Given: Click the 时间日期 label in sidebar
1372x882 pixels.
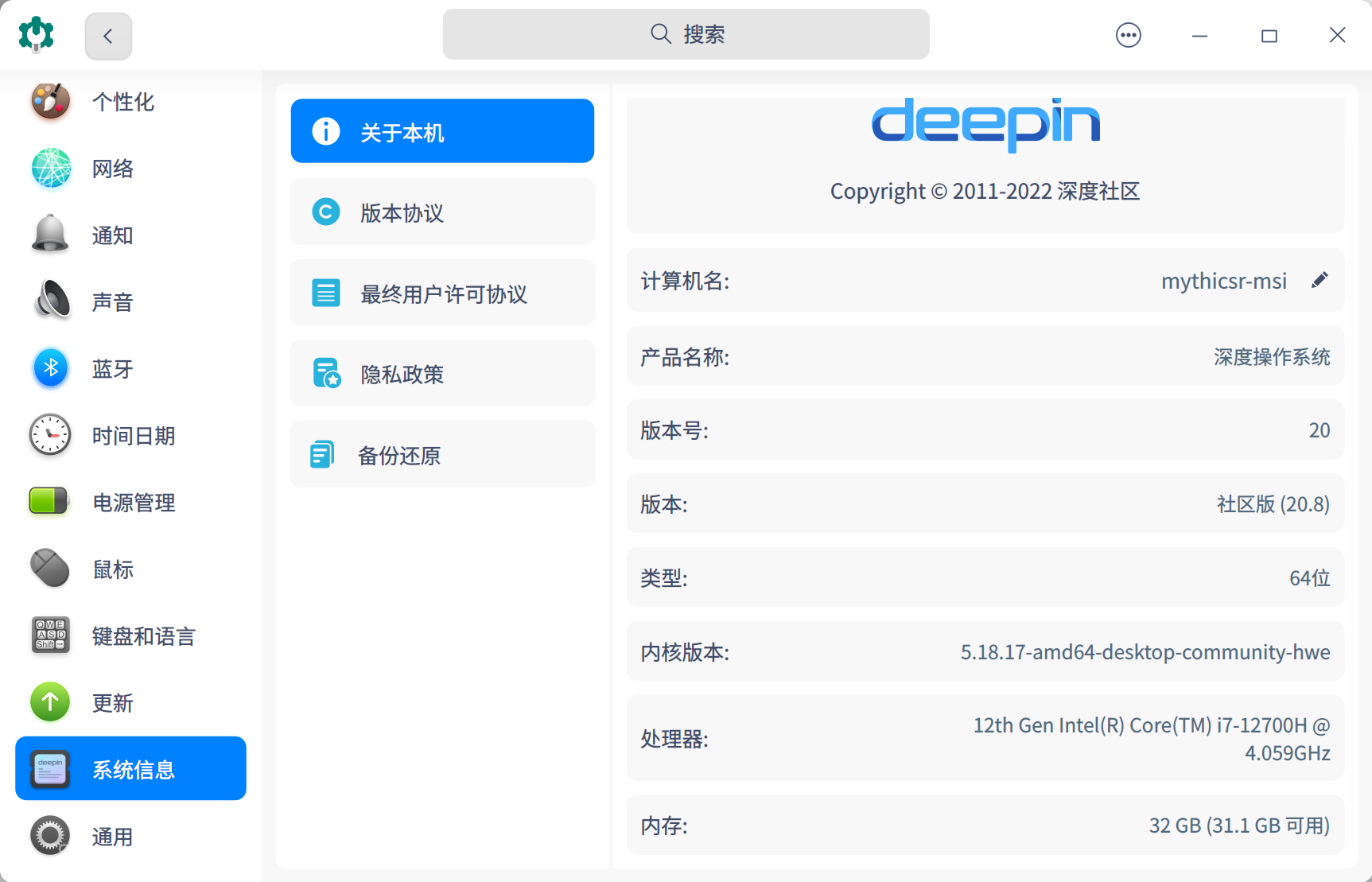Looking at the screenshot, I should tap(134, 436).
